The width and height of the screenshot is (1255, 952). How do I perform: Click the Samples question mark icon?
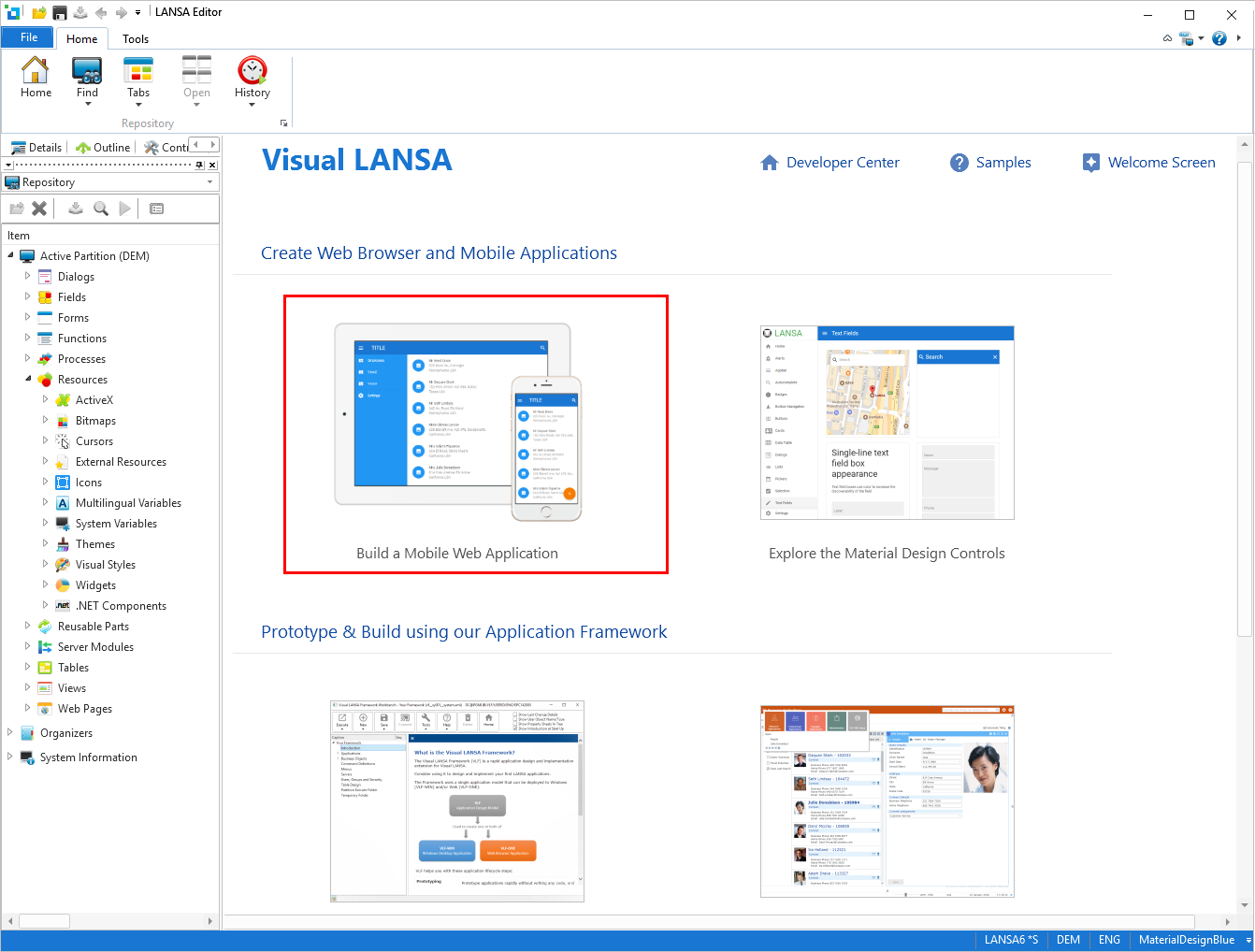(959, 163)
